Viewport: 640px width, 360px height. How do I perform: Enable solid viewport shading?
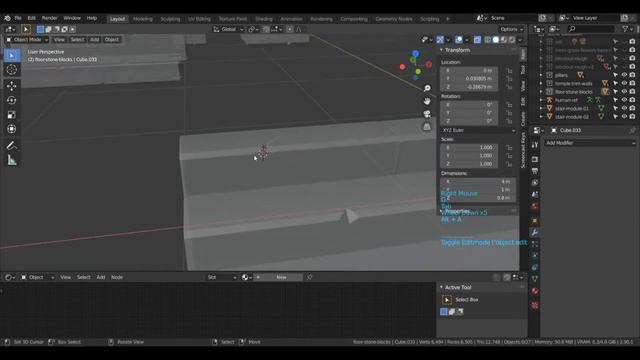click(x=496, y=40)
